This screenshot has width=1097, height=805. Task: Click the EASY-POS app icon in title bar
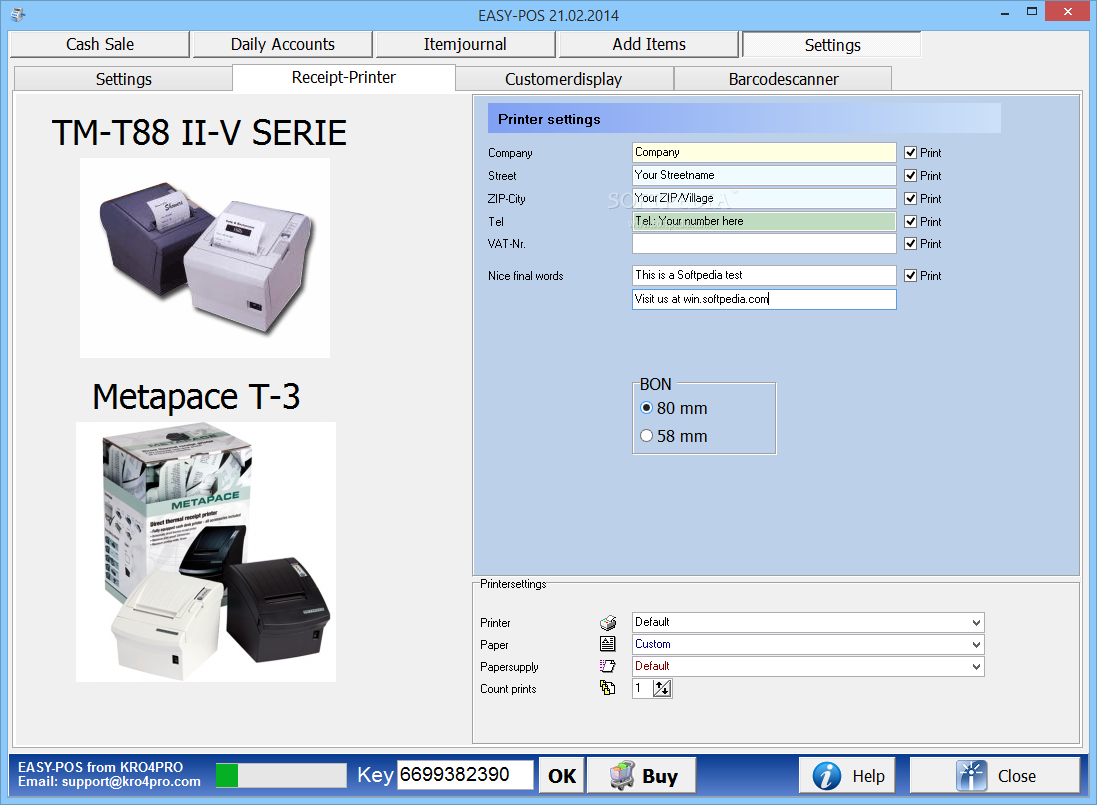tap(17, 14)
